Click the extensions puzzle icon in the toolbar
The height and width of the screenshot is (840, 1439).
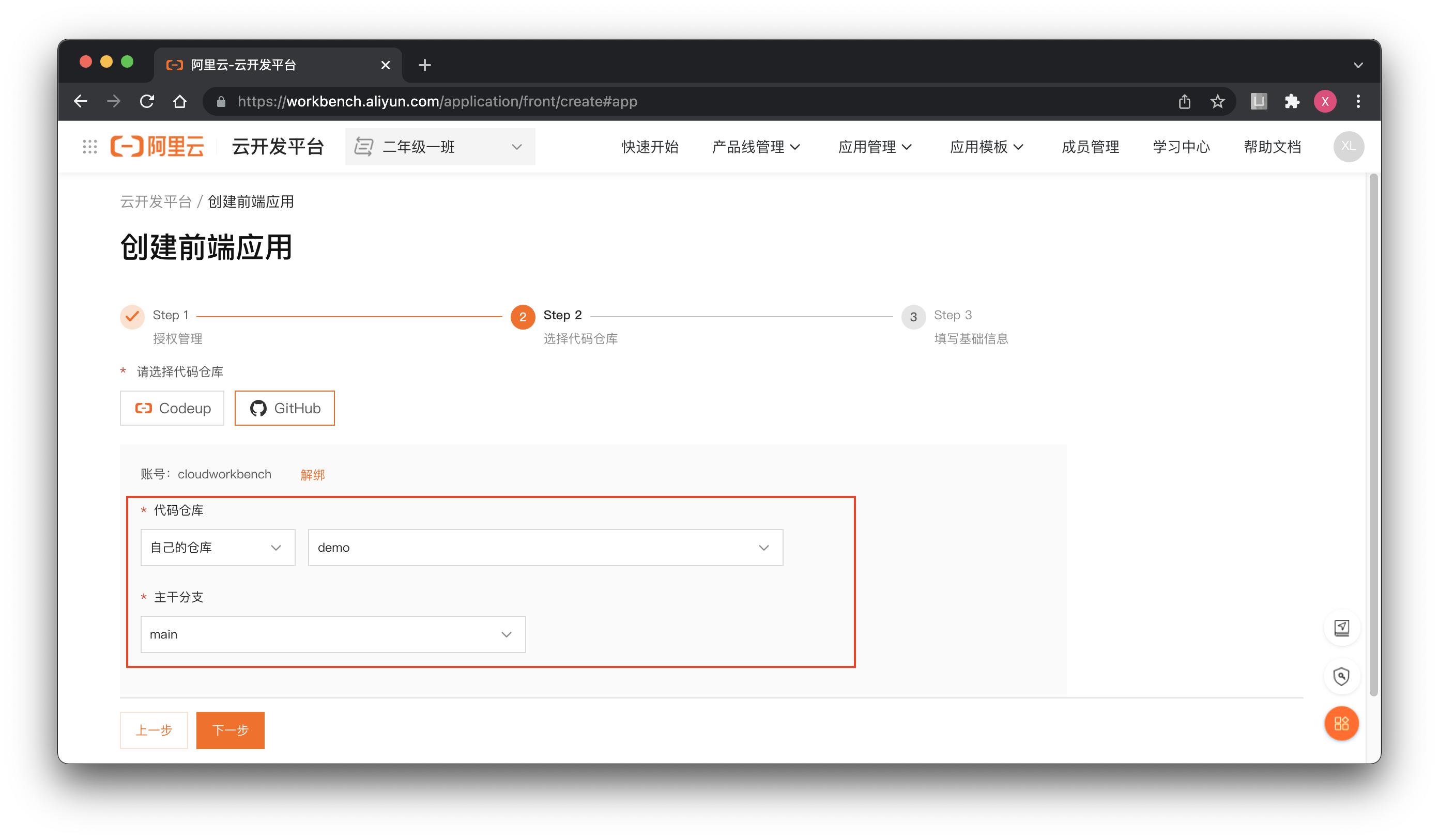[1292, 101]
